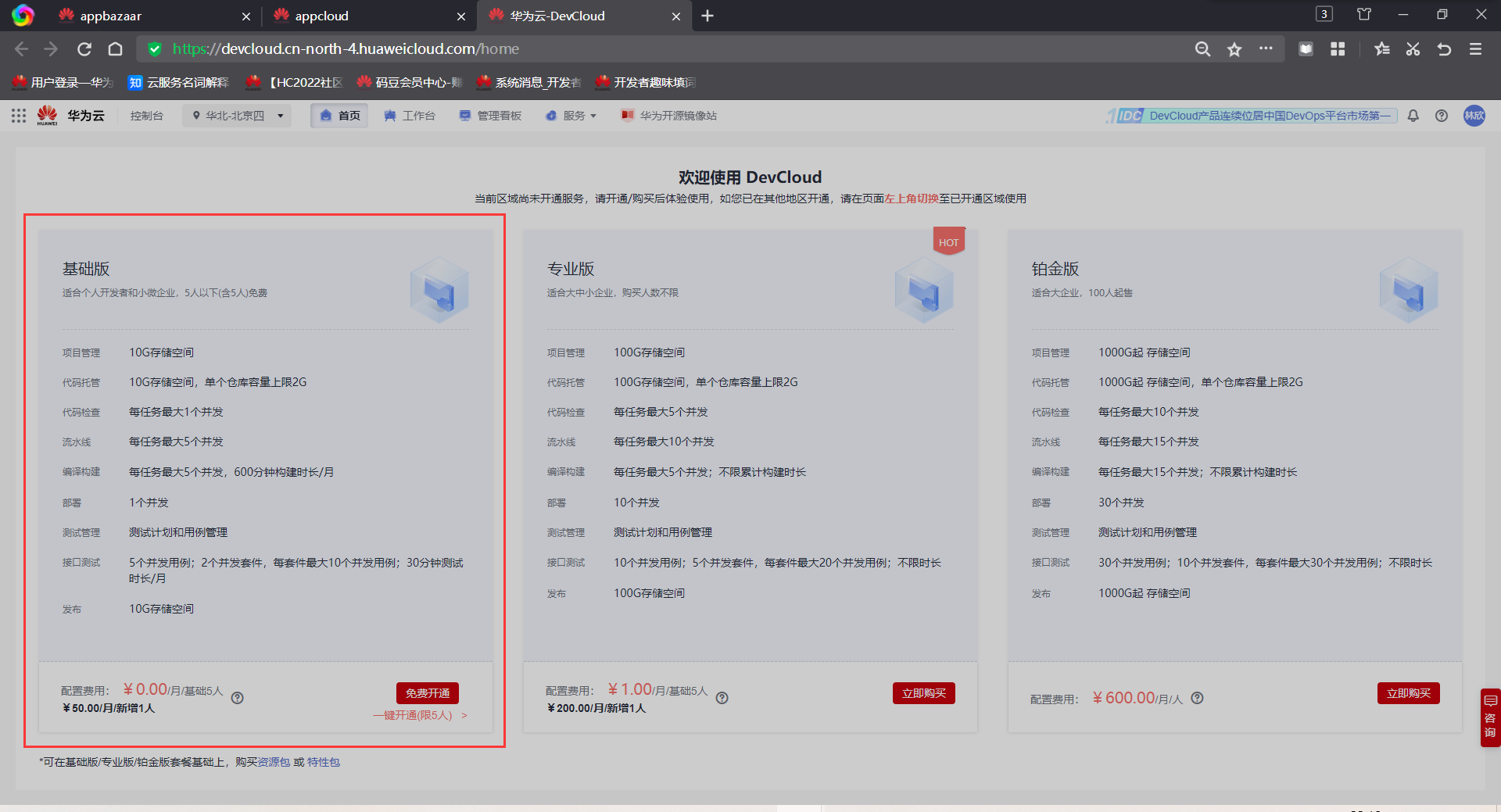Open the 云服务名词解释 bookmark
This screenshot has height=812, width=1501.
179,82
